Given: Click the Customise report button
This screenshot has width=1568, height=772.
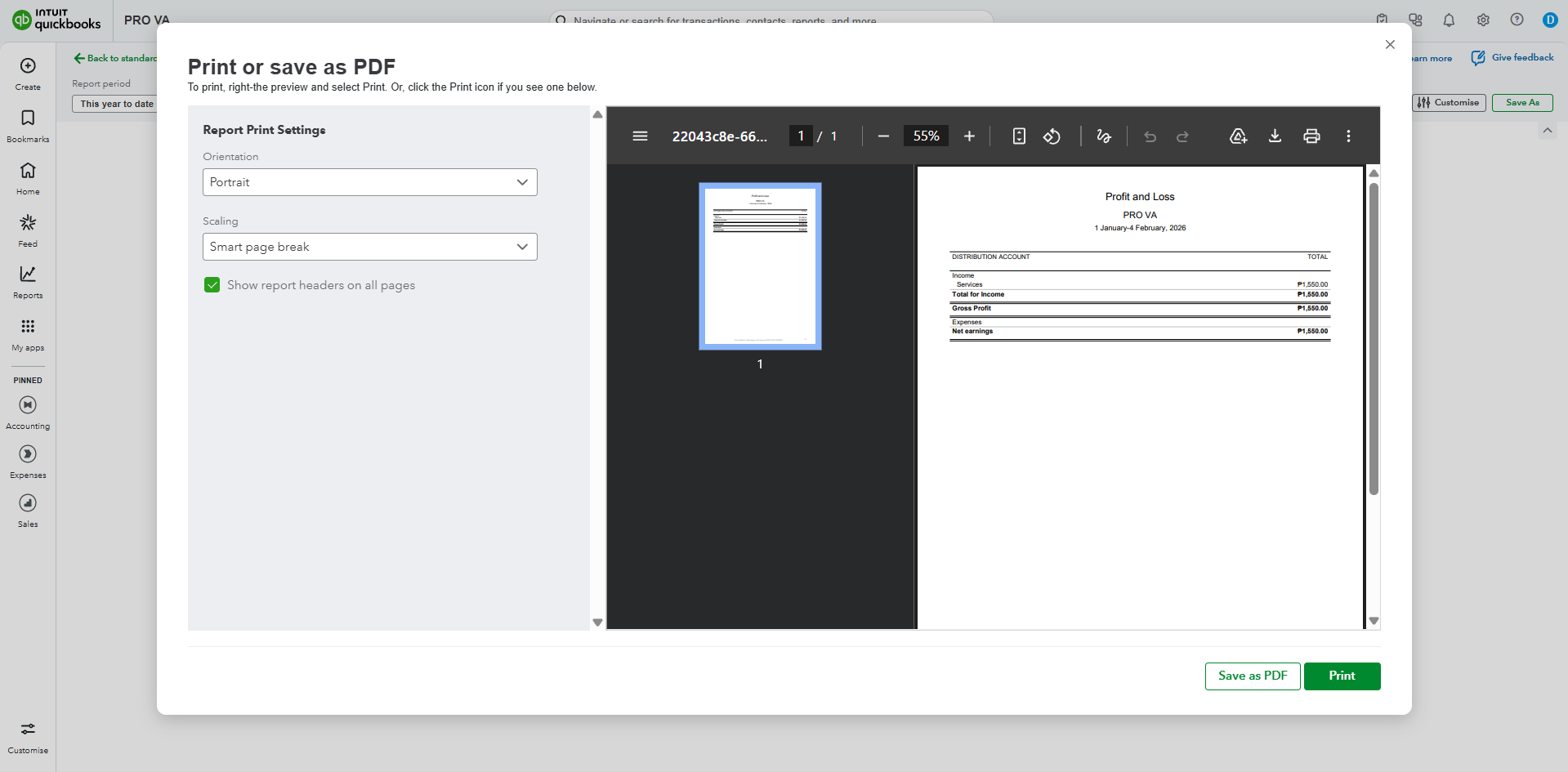Looking at the screenshot, I should [x=1449, y=103].
